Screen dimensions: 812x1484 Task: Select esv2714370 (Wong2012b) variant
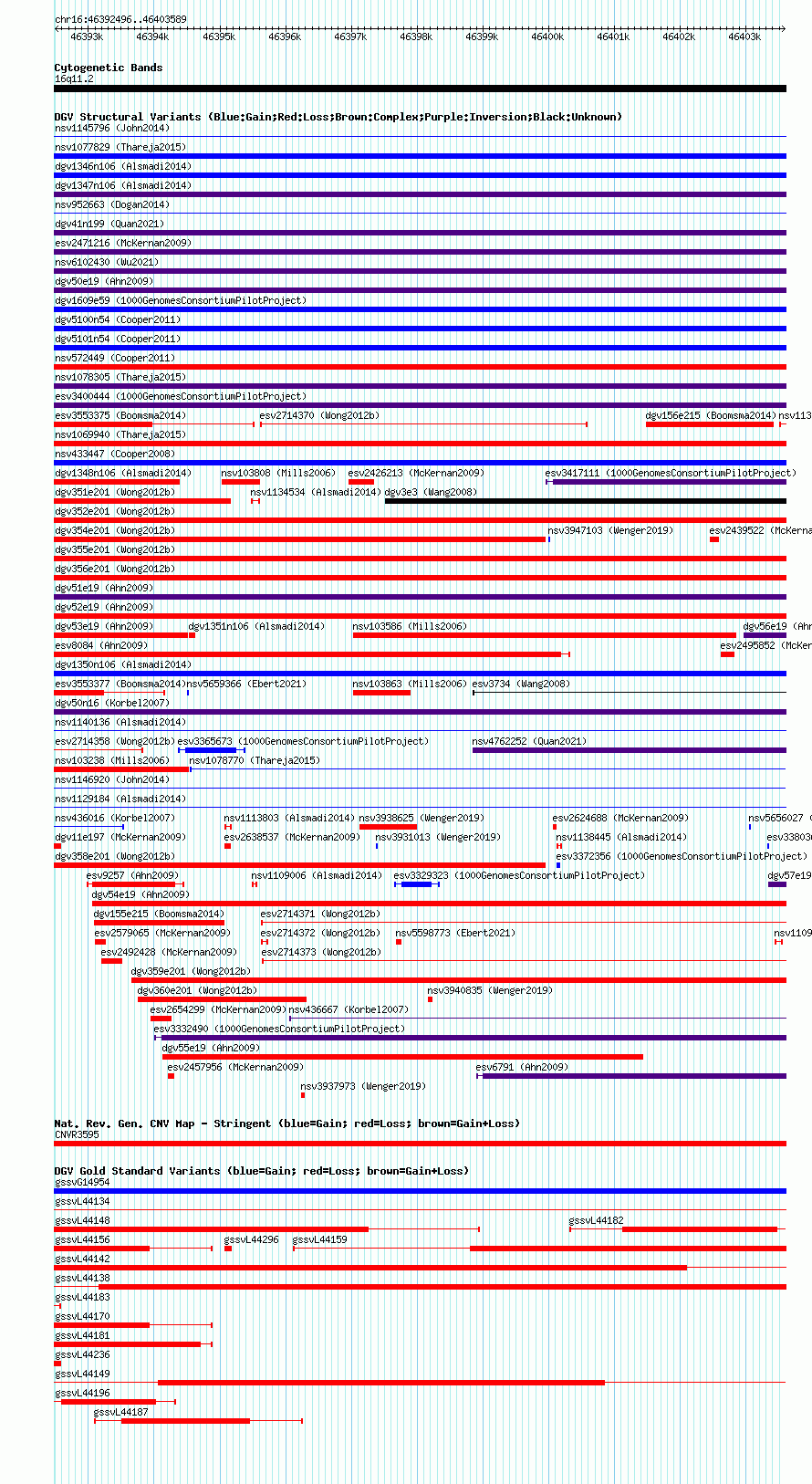pyautogui.click(x=319, y=415)
